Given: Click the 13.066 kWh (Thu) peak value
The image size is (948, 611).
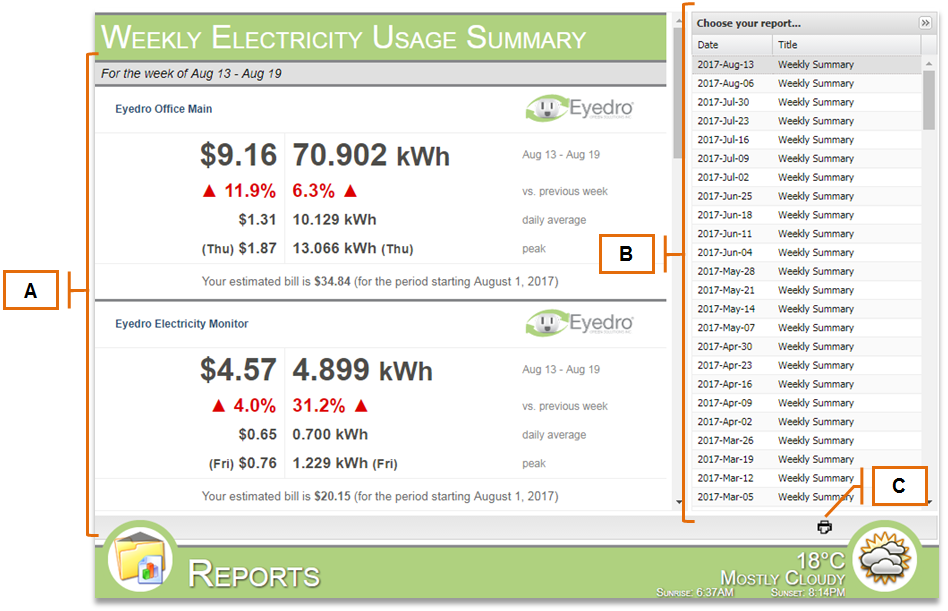Looking at the screenshot, I should (353, 248).
